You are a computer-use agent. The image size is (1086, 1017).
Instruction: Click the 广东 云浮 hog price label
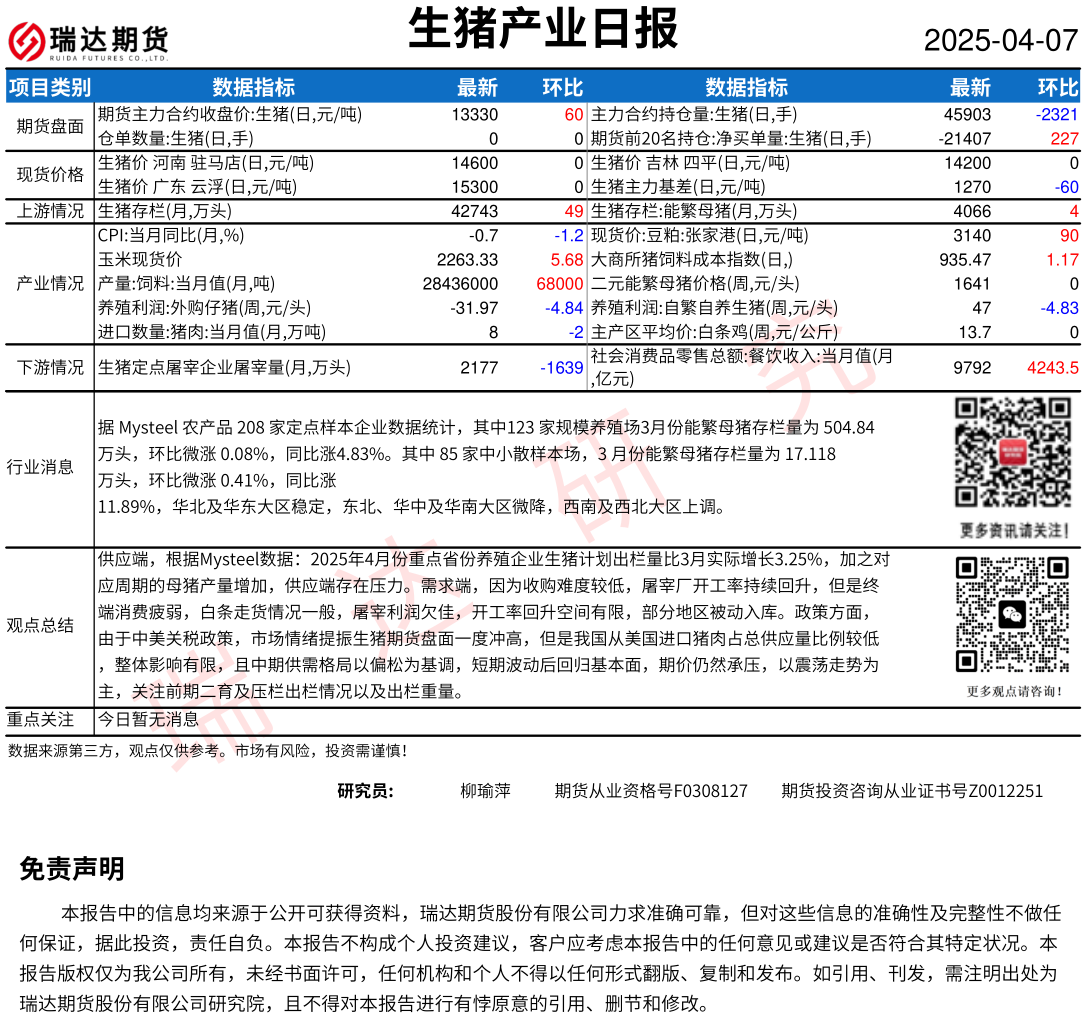click(197, 187)
